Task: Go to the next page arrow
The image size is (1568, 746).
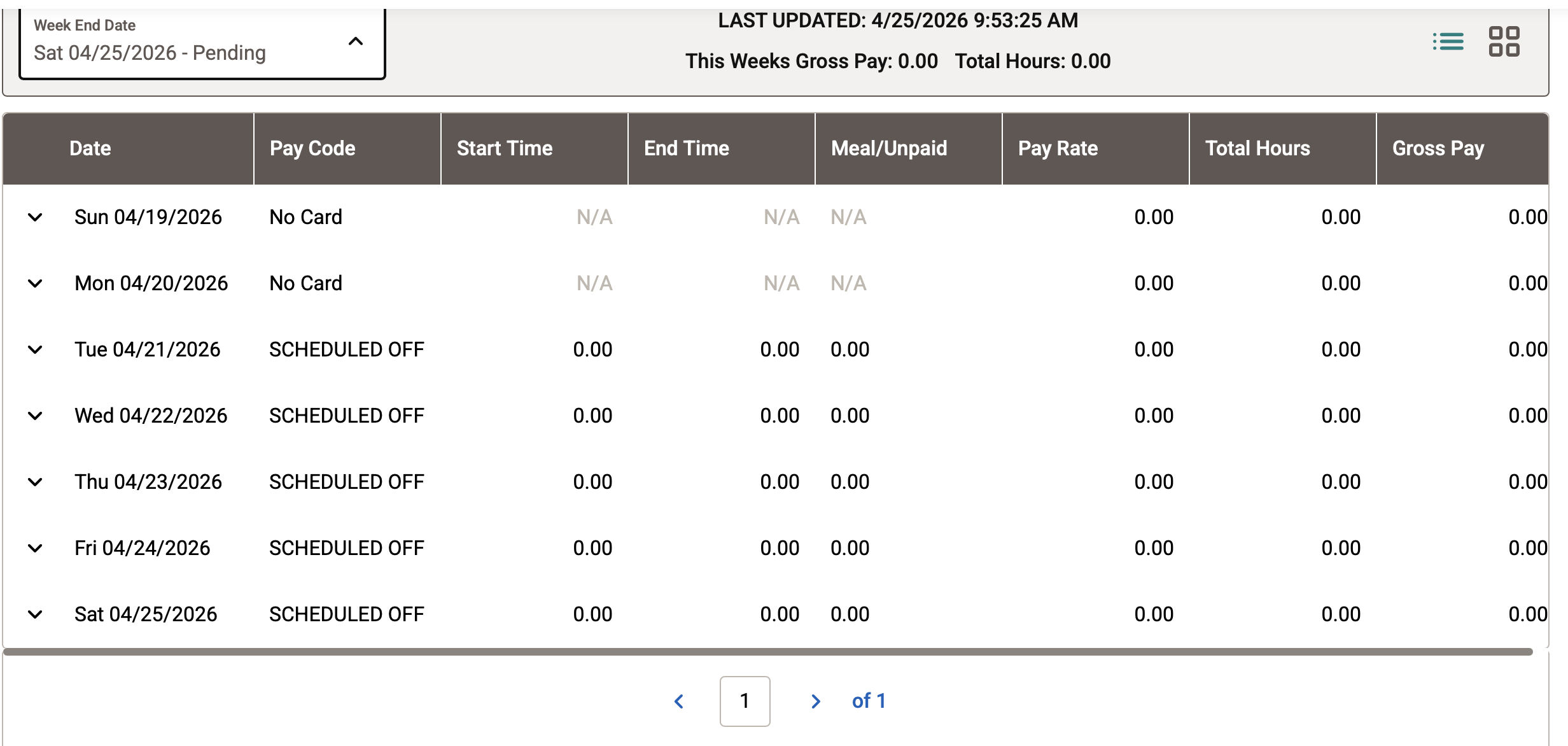Action: point(816,701)
